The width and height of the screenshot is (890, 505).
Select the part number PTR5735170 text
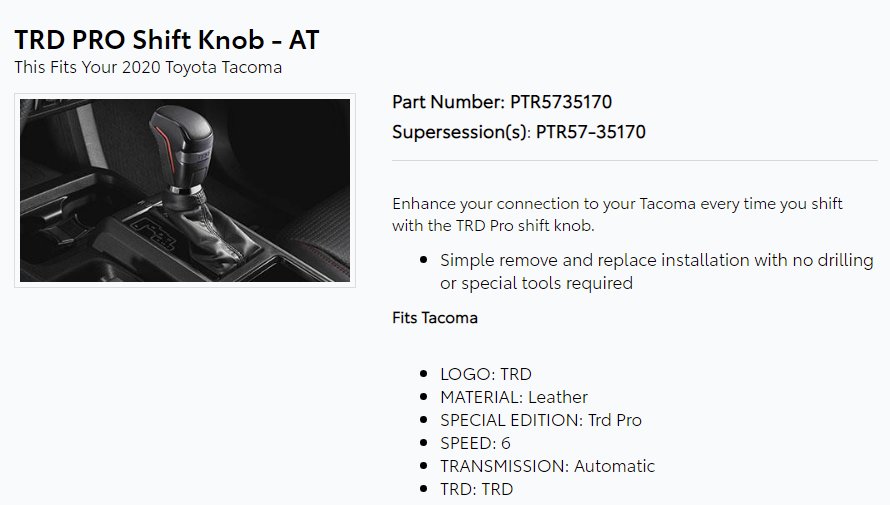pyautogui.click(x=561, y=102)
